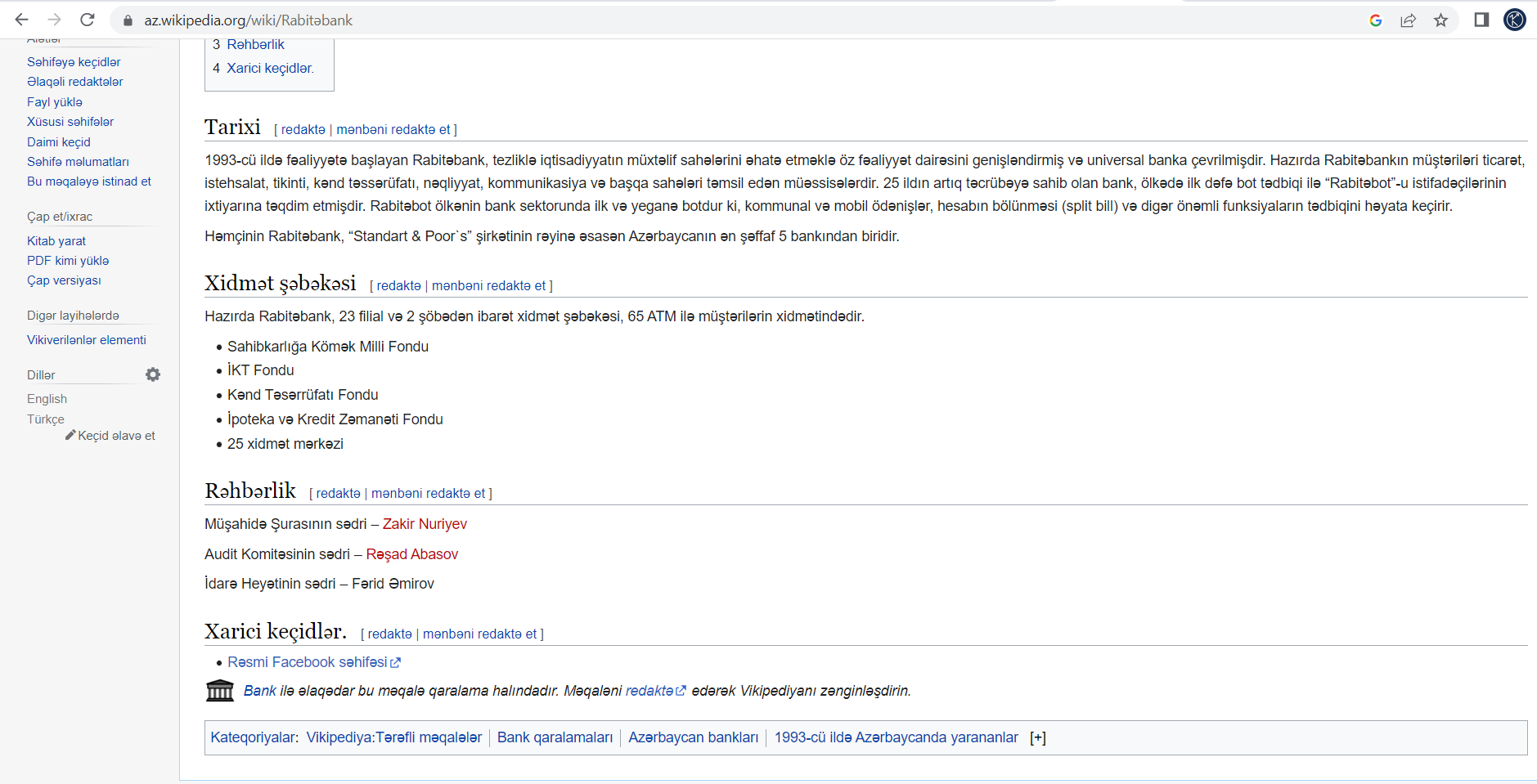Open Fayl yüklə in sidebar
The image size is (1537, 784).
tap(55, 102)
